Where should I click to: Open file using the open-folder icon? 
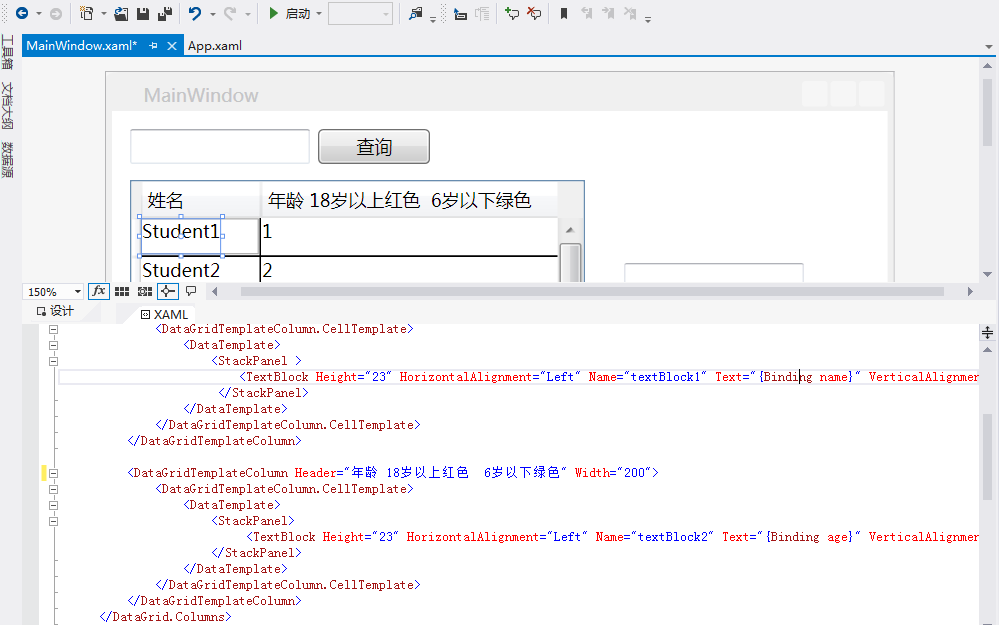tap(120, 13)
